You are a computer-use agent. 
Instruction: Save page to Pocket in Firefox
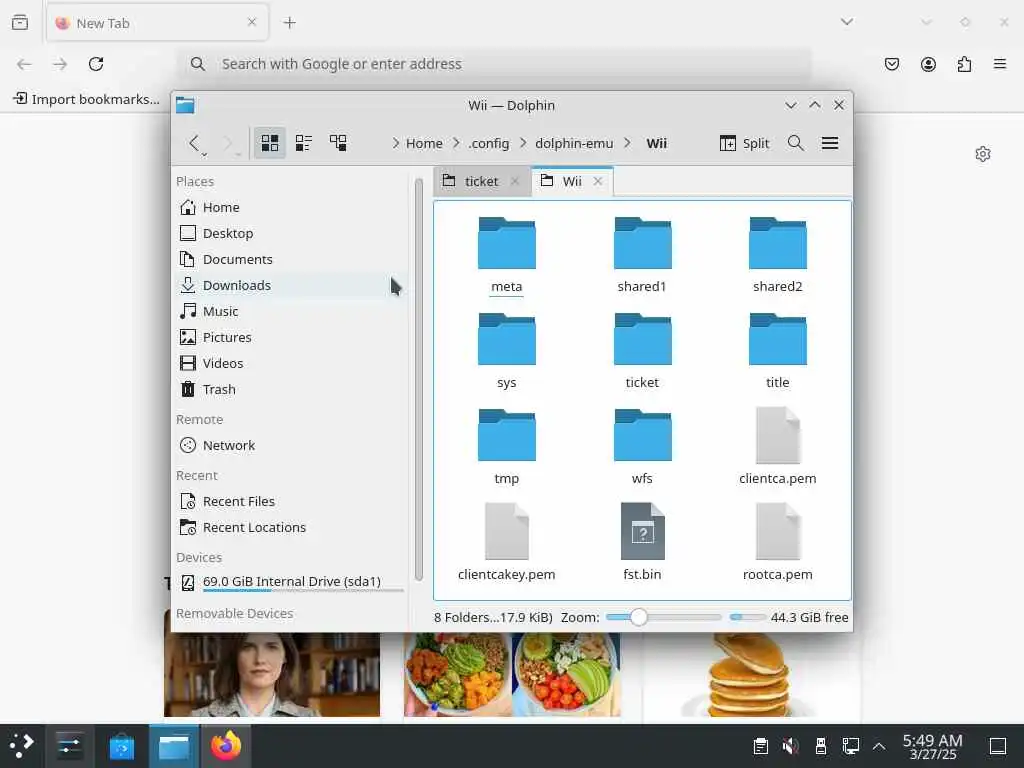click(x=891, y=64)
